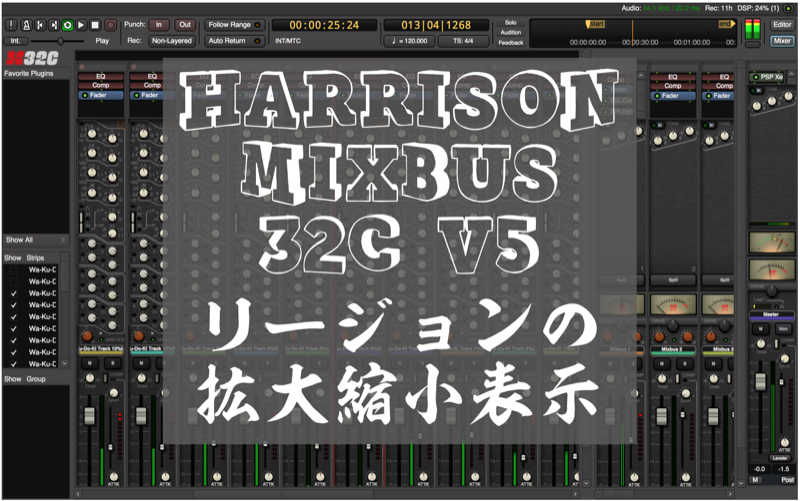The width and height of the screenshot is (800, 501).
Task: Toggle the metronome click icon
Action: tap(26, 25)
